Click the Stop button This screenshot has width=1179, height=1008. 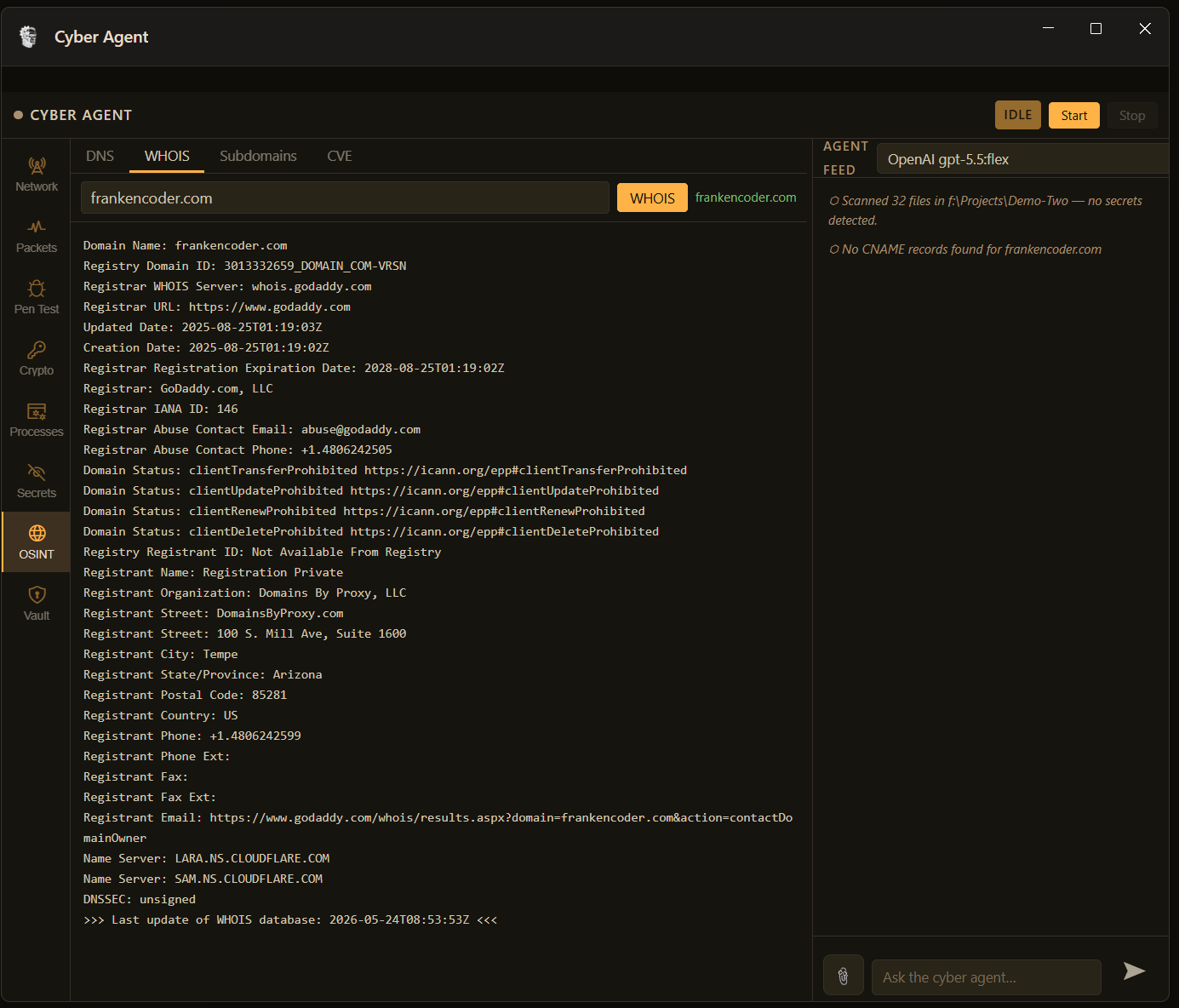point(1132,115)
